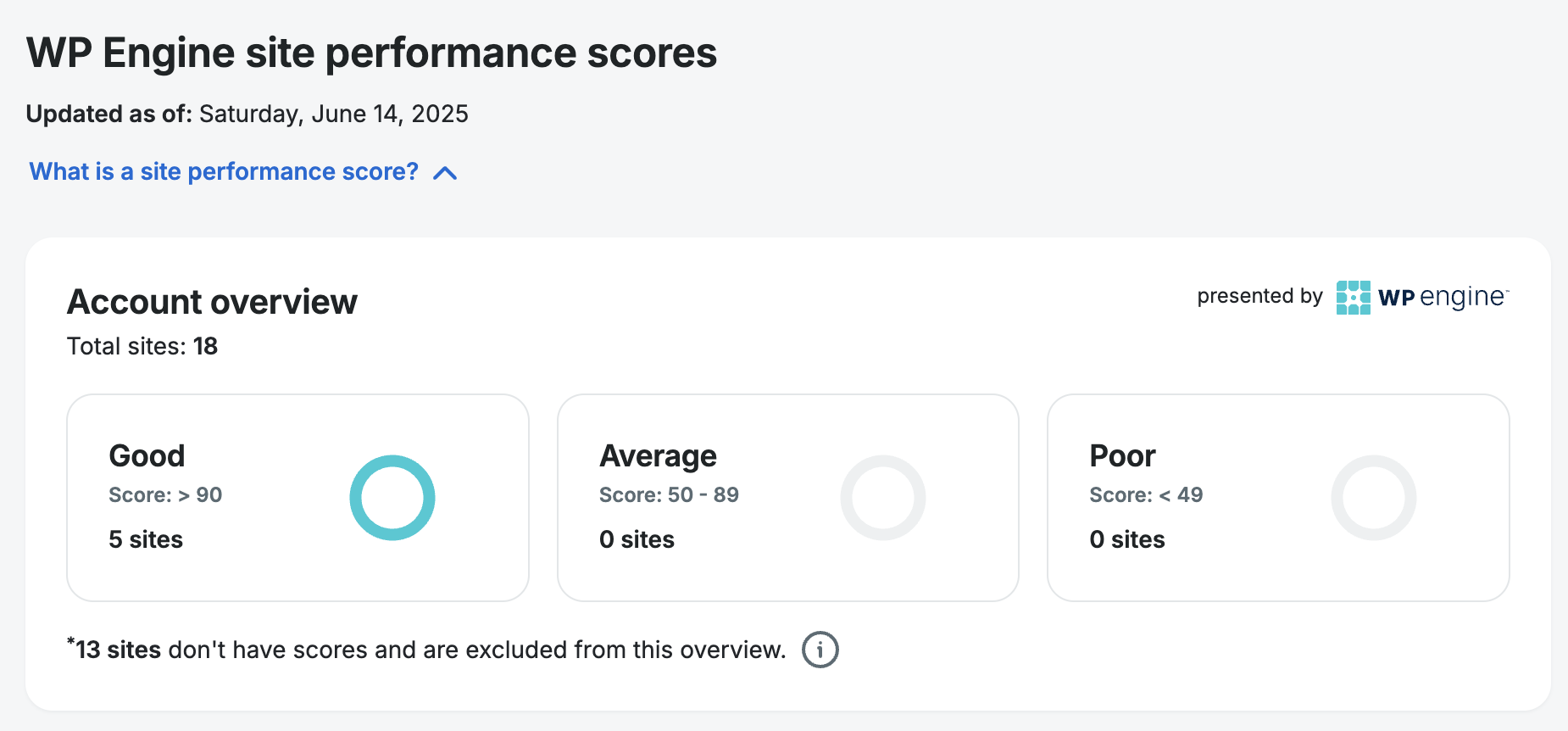Click the Account overview heading

(x=212, y=302)
